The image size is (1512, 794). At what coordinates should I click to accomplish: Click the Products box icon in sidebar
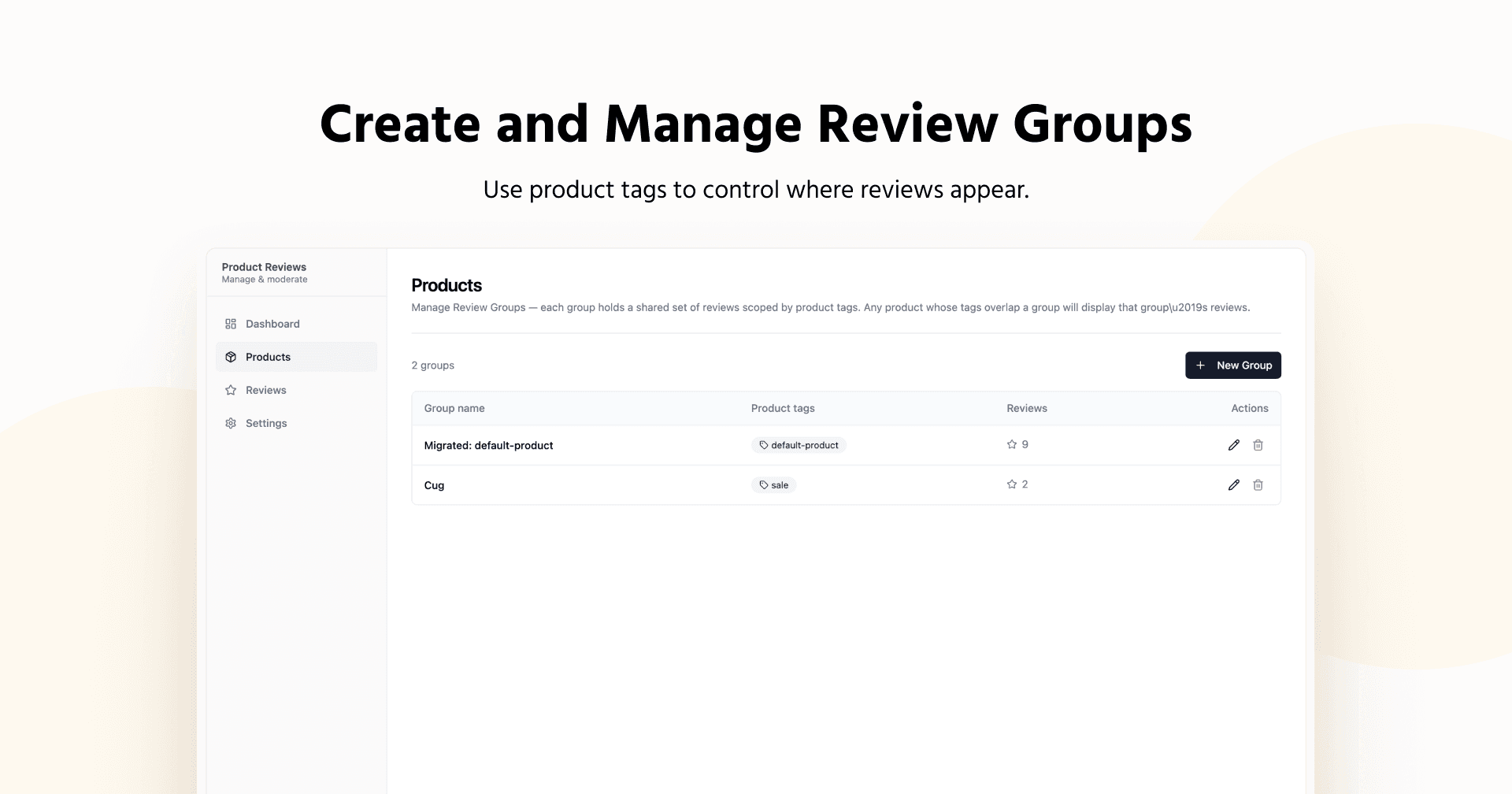click(231, 357)
